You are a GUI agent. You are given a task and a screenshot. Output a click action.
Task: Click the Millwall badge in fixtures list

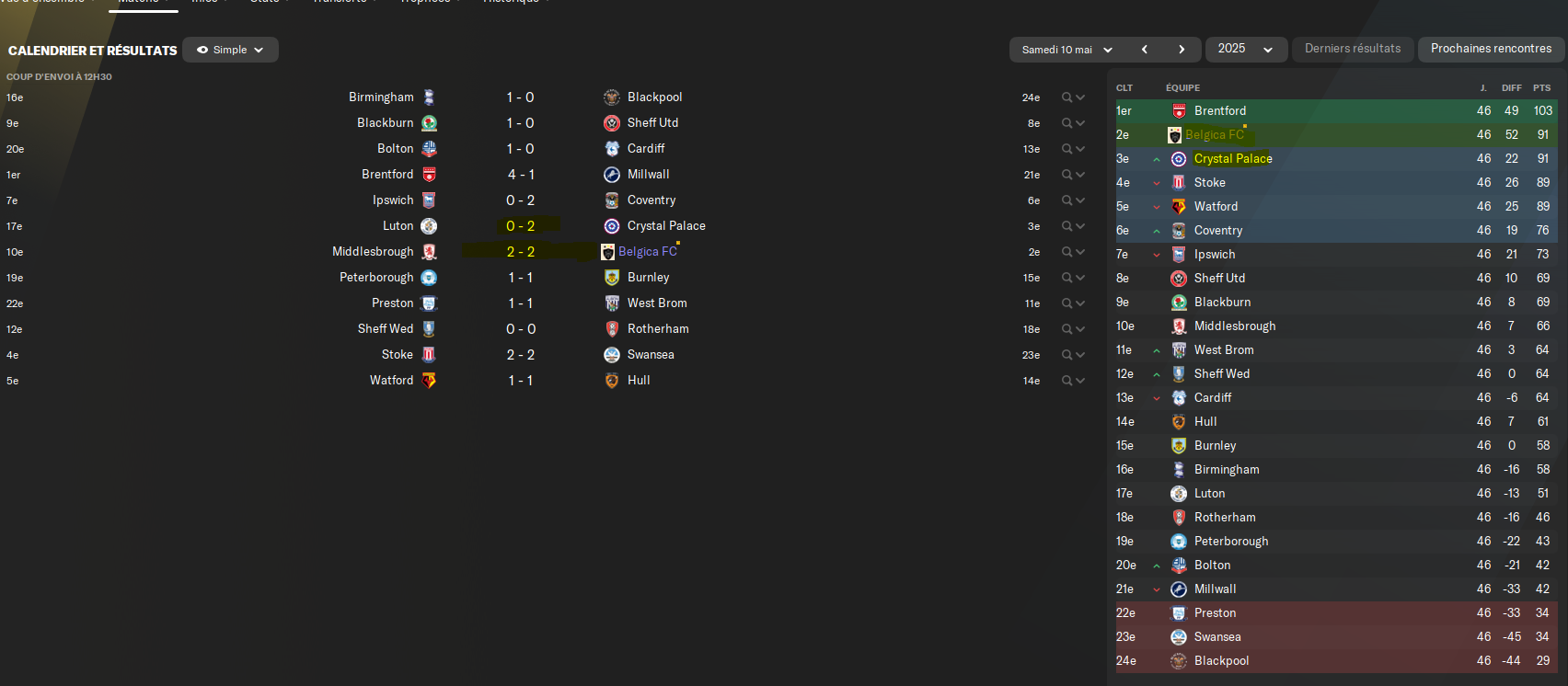612,175
